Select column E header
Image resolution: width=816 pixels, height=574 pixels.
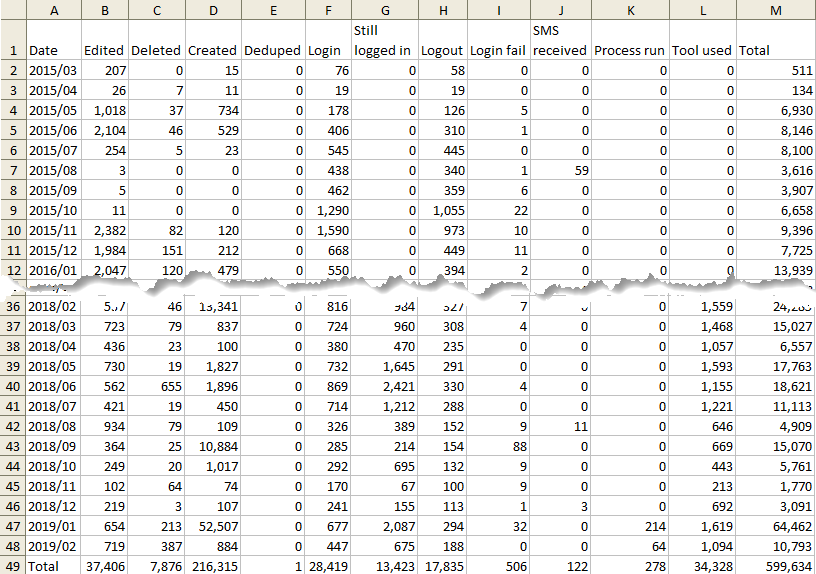(273, 9)
